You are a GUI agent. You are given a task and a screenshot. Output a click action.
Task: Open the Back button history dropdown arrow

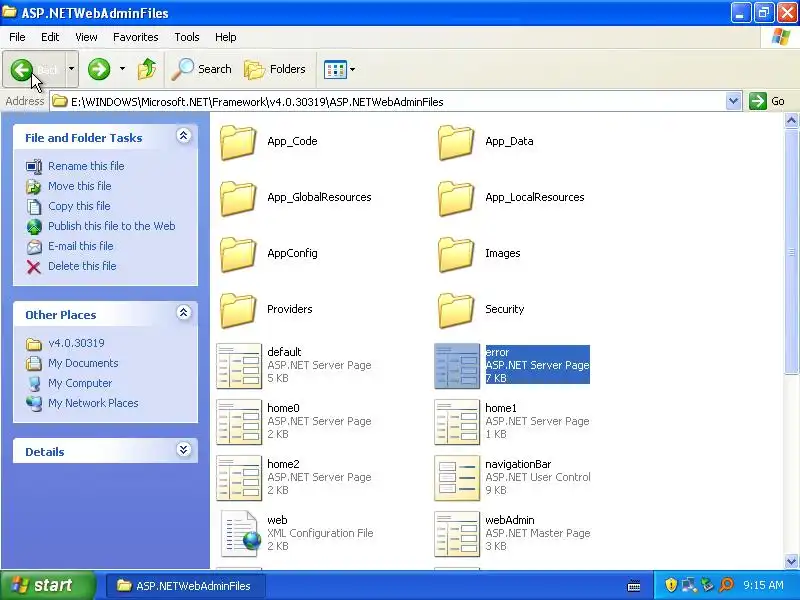click(x=71, y=69)
